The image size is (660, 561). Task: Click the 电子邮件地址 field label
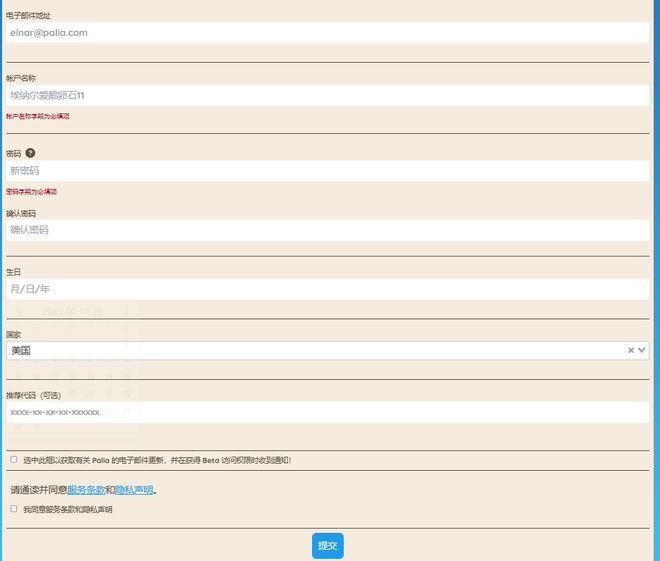point(29,16)
